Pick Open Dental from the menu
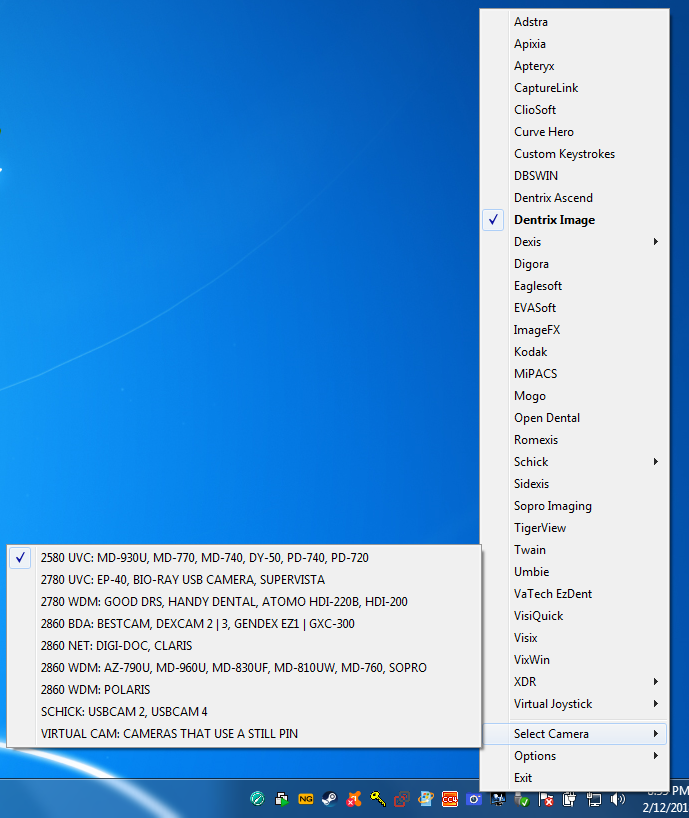 point(574,418)
